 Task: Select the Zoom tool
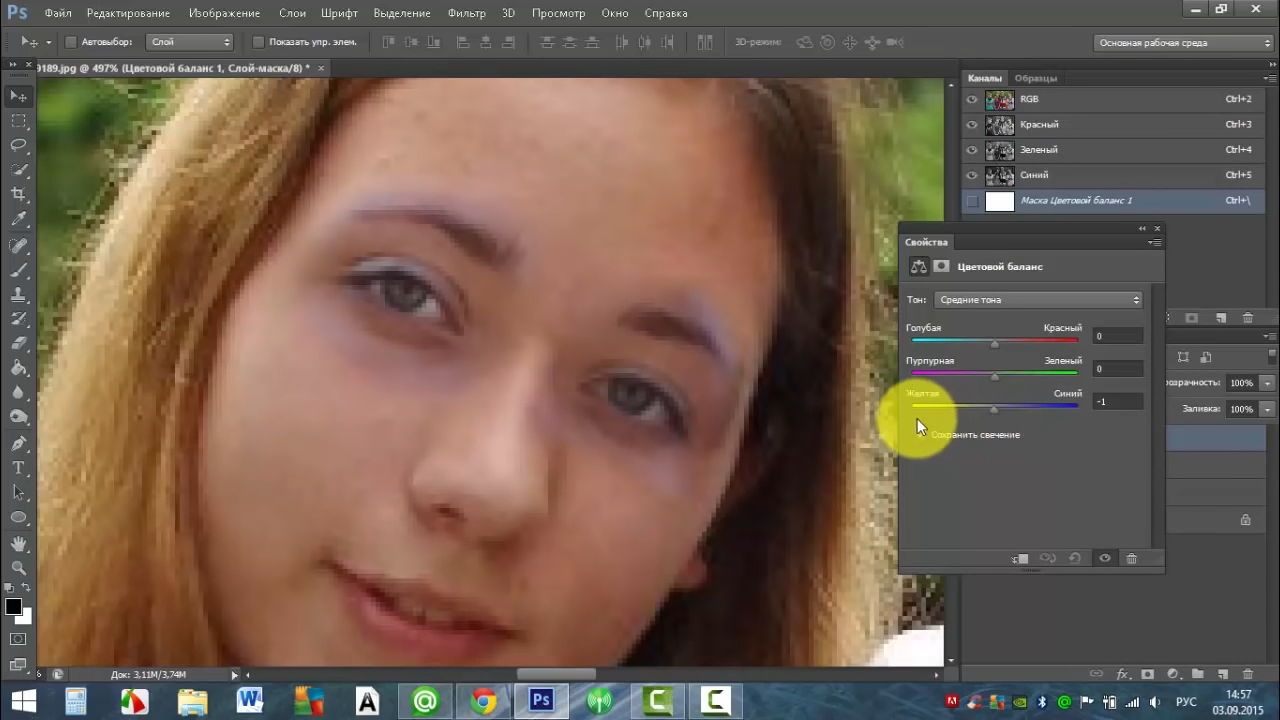[x=19, y=568]
